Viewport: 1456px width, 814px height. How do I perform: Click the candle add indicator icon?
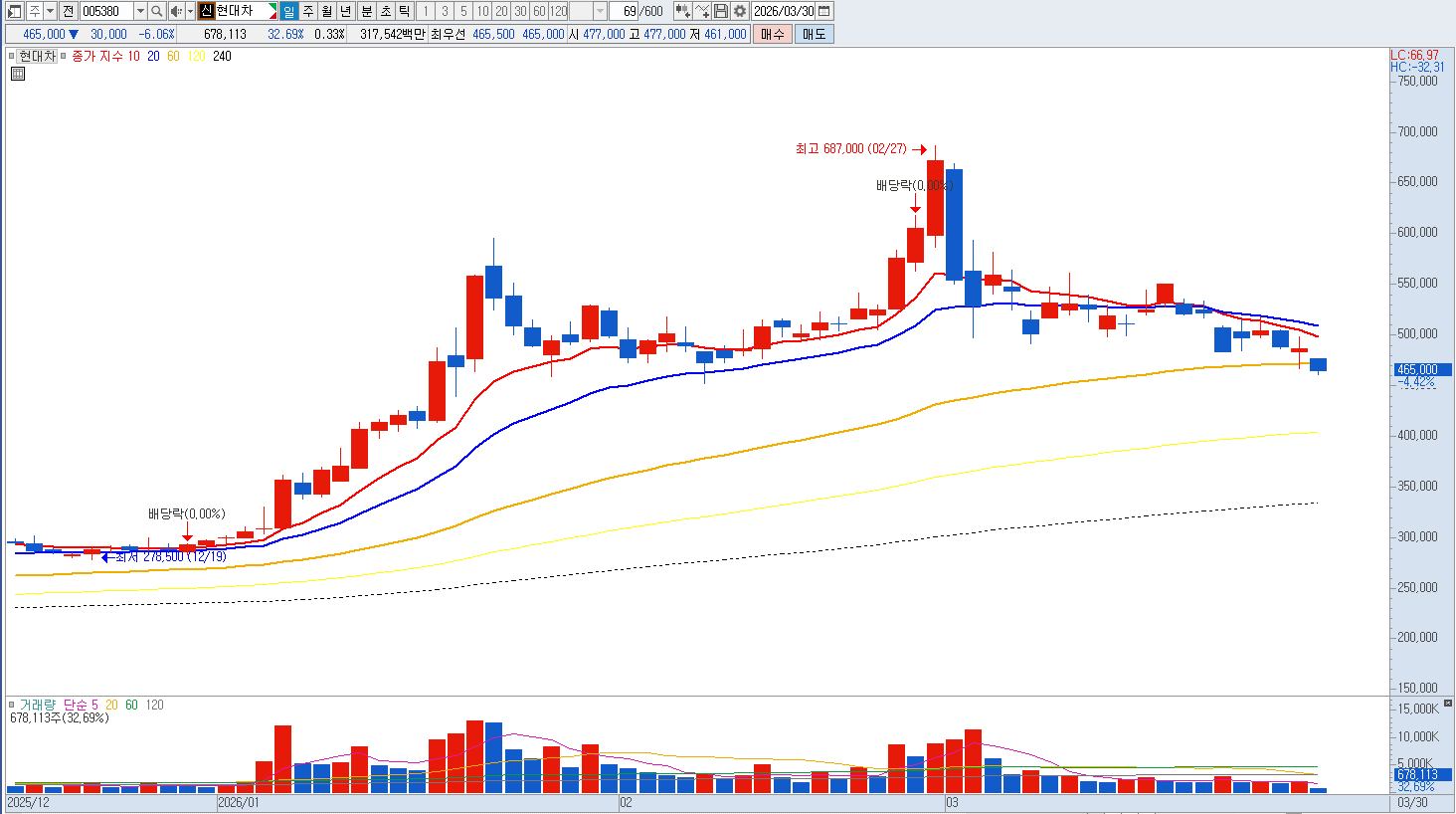pyautogui.click(x=683, y=11)
